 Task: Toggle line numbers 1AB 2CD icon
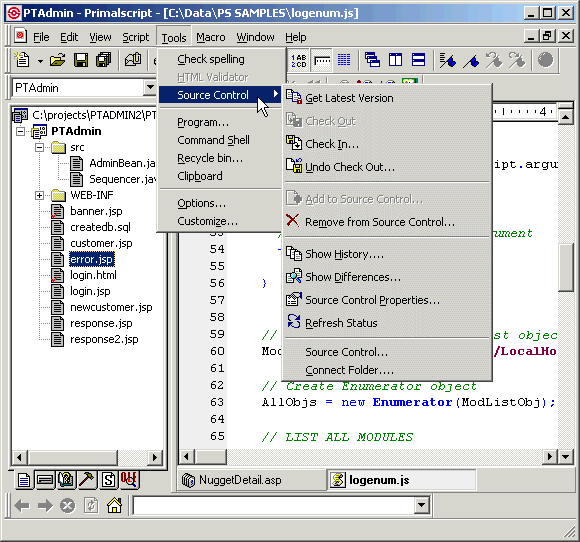coord(299,61)
